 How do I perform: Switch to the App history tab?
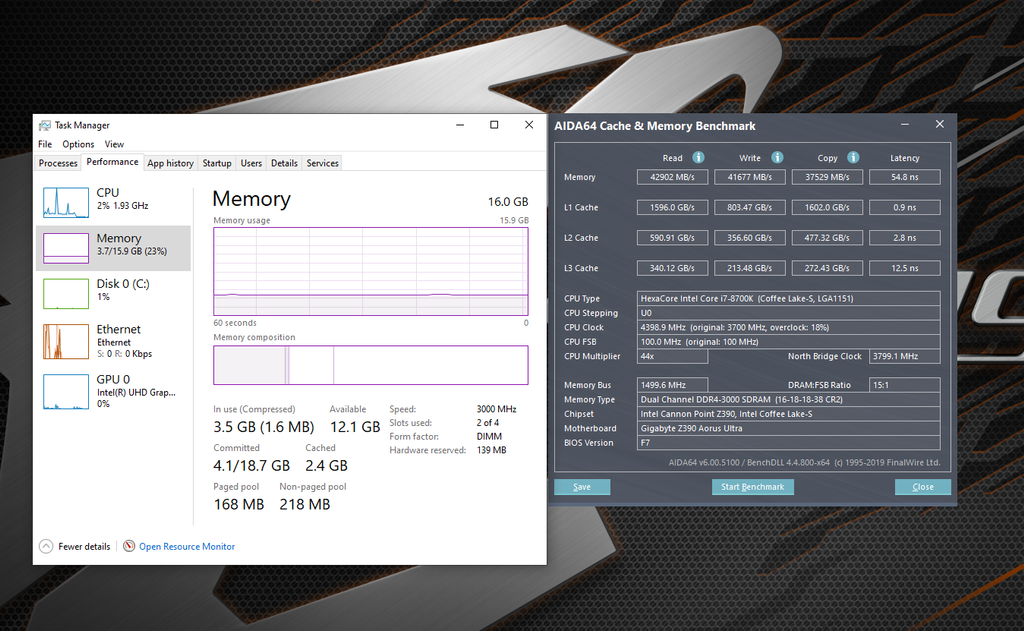pos(170,163)
